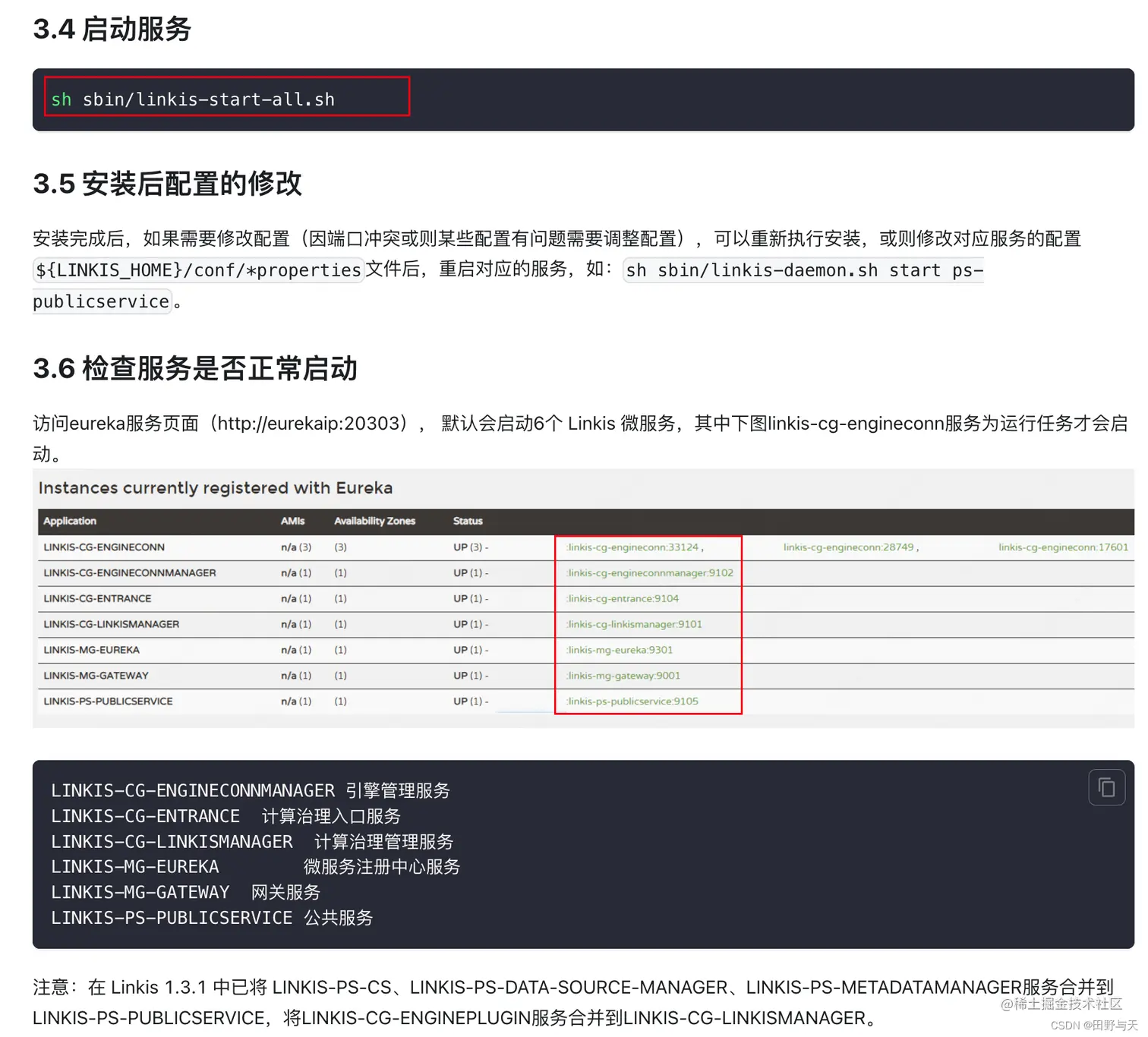Open the linkis-cg-entrance:9104 link
This screenshot has height=1037, width=1148.
click(623, 599)
